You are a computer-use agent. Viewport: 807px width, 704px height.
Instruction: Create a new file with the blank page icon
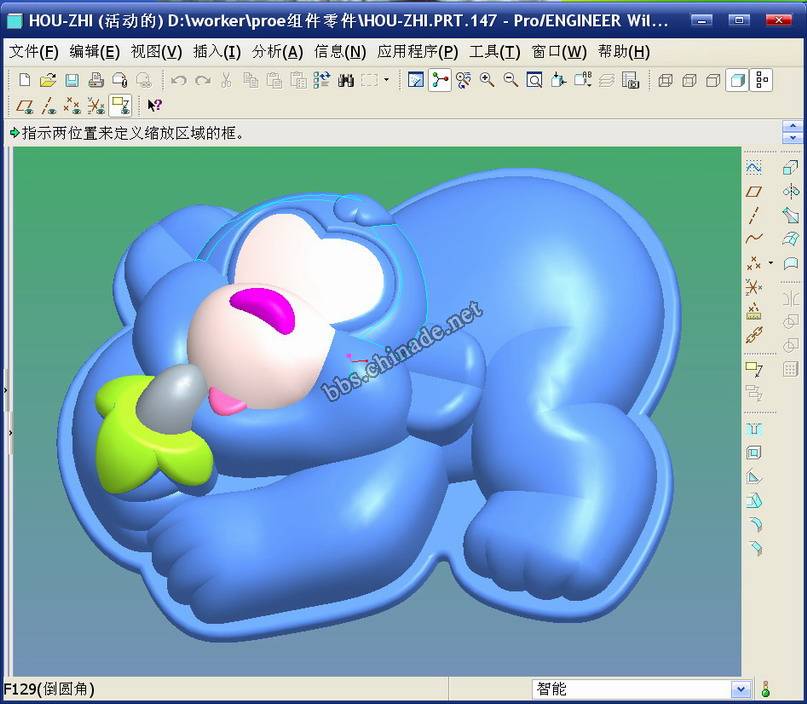pos(24,80)
